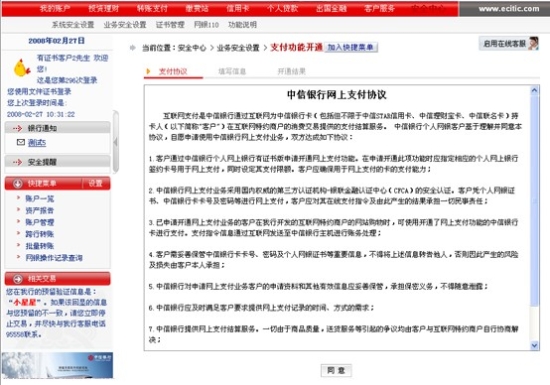The image size is (550, 385).
Task: Click the circle arrow icon on 相关交易
Action: click(x=18, y=279)
